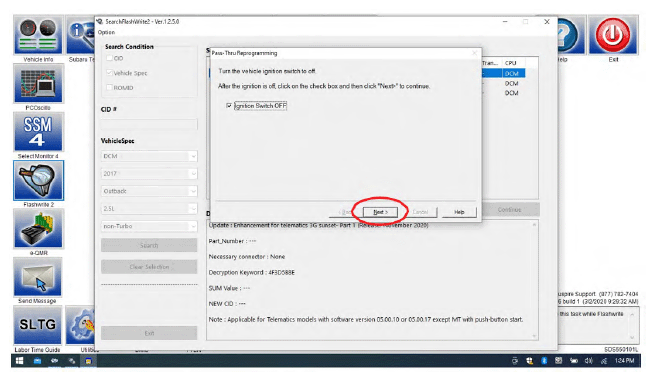Toggle the ROMID checkbox
The image size is (655, 381).
coord(109,87)
